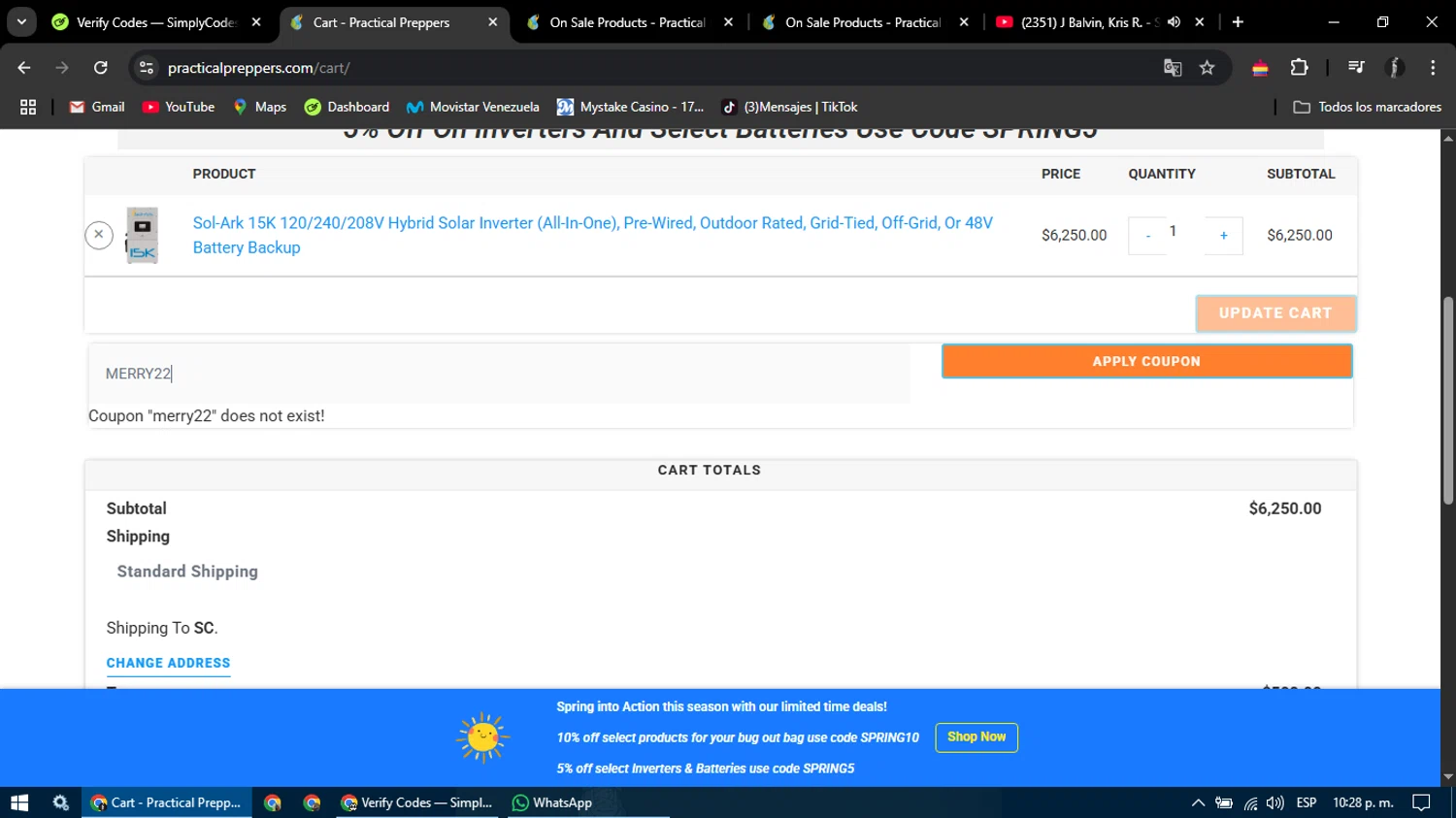This screenshot has width=1456, height=818.
Task: Switch to J Balvin YouTube tab
Action: point(1075,22)
